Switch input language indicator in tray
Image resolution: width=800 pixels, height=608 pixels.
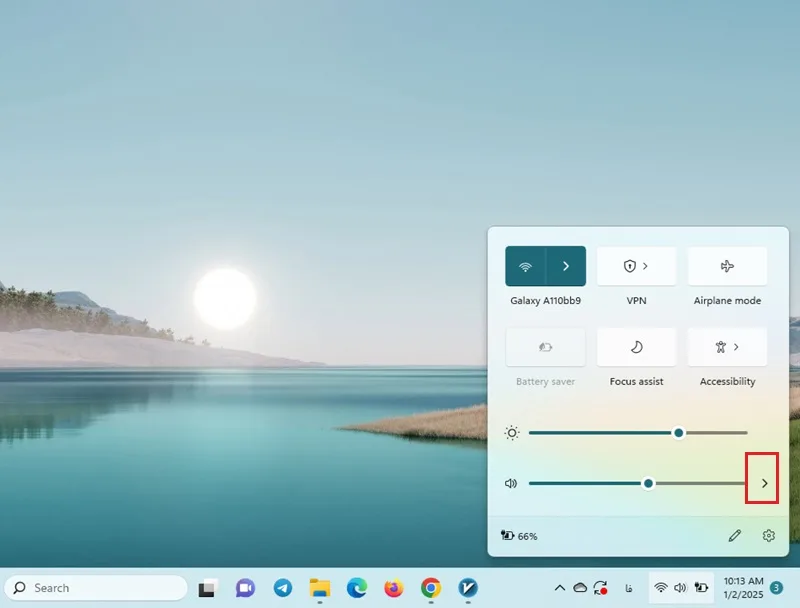[629, 588]
